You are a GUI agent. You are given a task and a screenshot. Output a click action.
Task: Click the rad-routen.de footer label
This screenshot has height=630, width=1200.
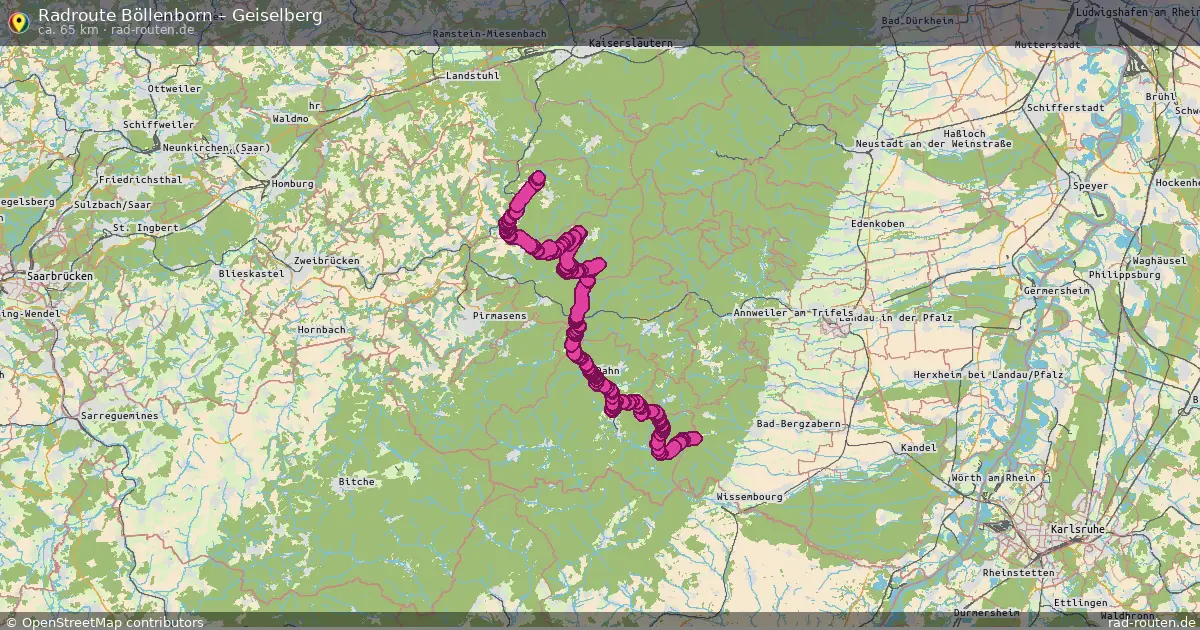click(1152, 622)
